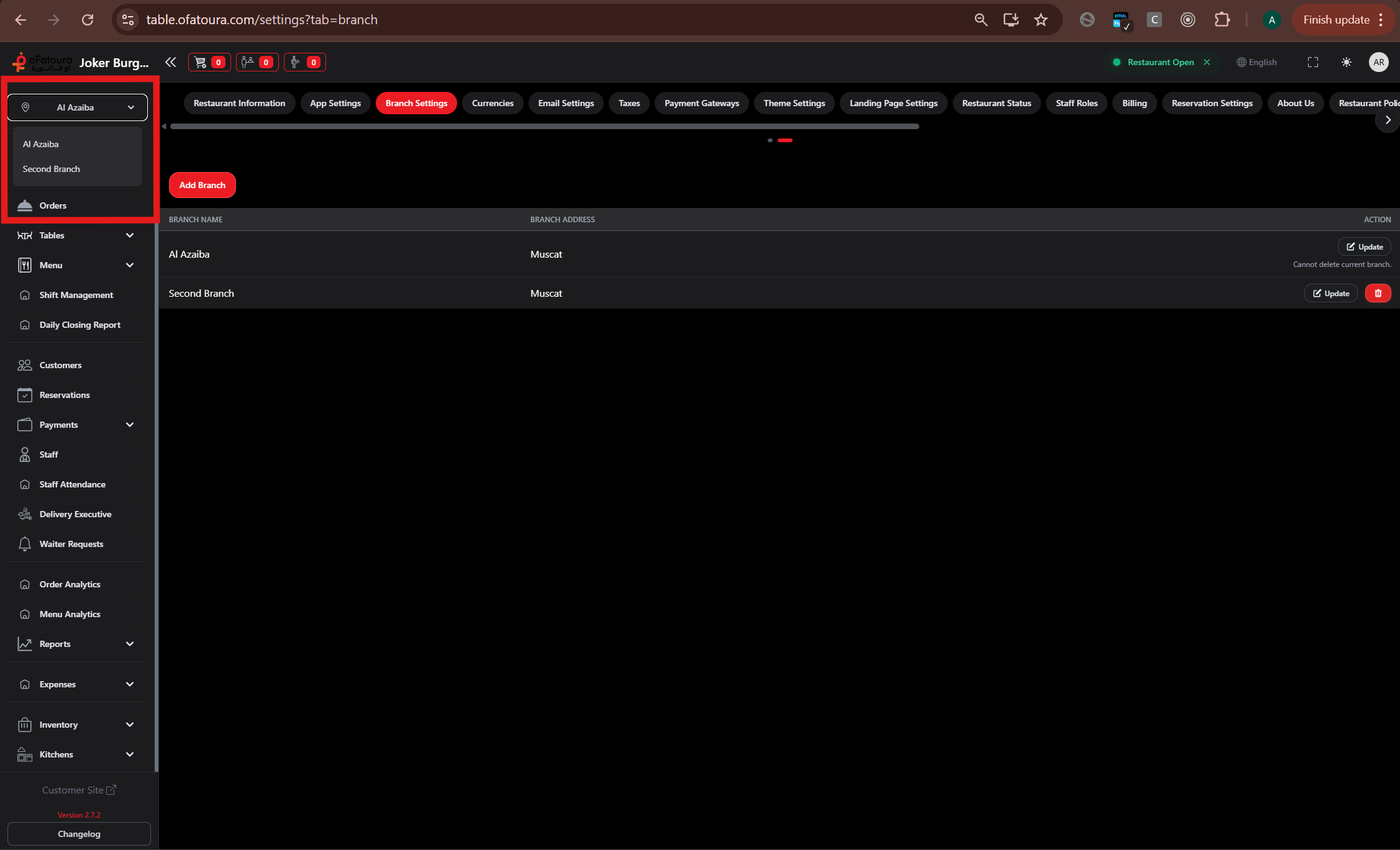Click the red page indicator under settings tabs
1400x850 pixels.
(784, 140)
